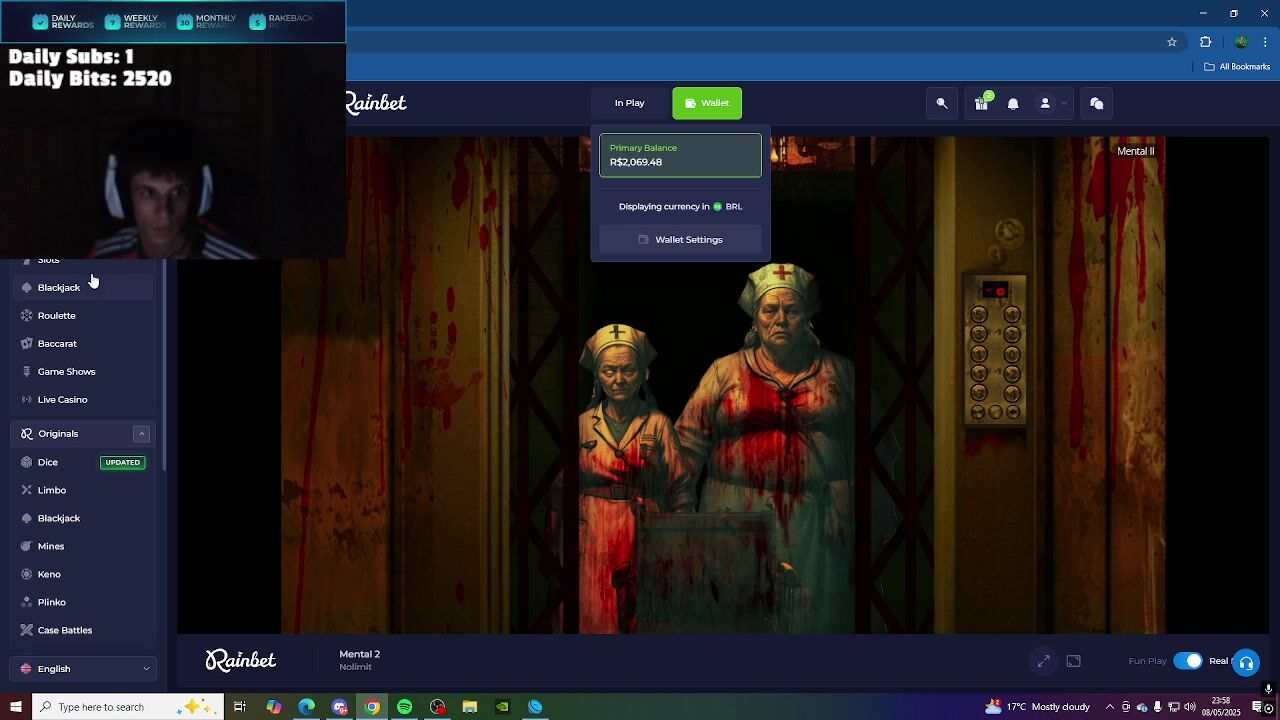Open the Weekly Rewards tab
This screenshot has width=1280, height=720.
pyautogui.click(x=135, y=21)
